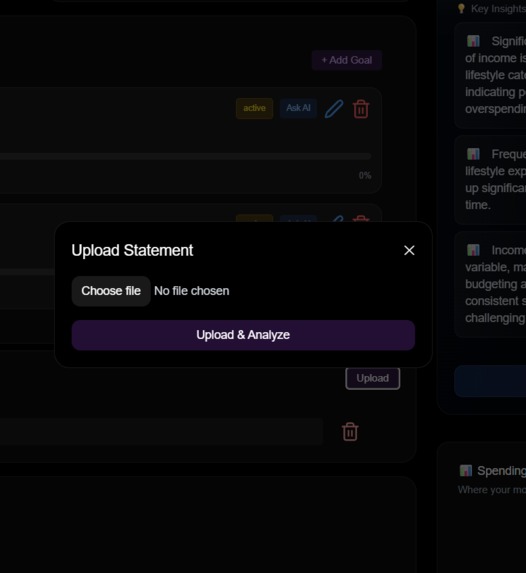Close the Upload Statement dialog
The width and height of the screenshot is (526, 573).
(409, 251)
